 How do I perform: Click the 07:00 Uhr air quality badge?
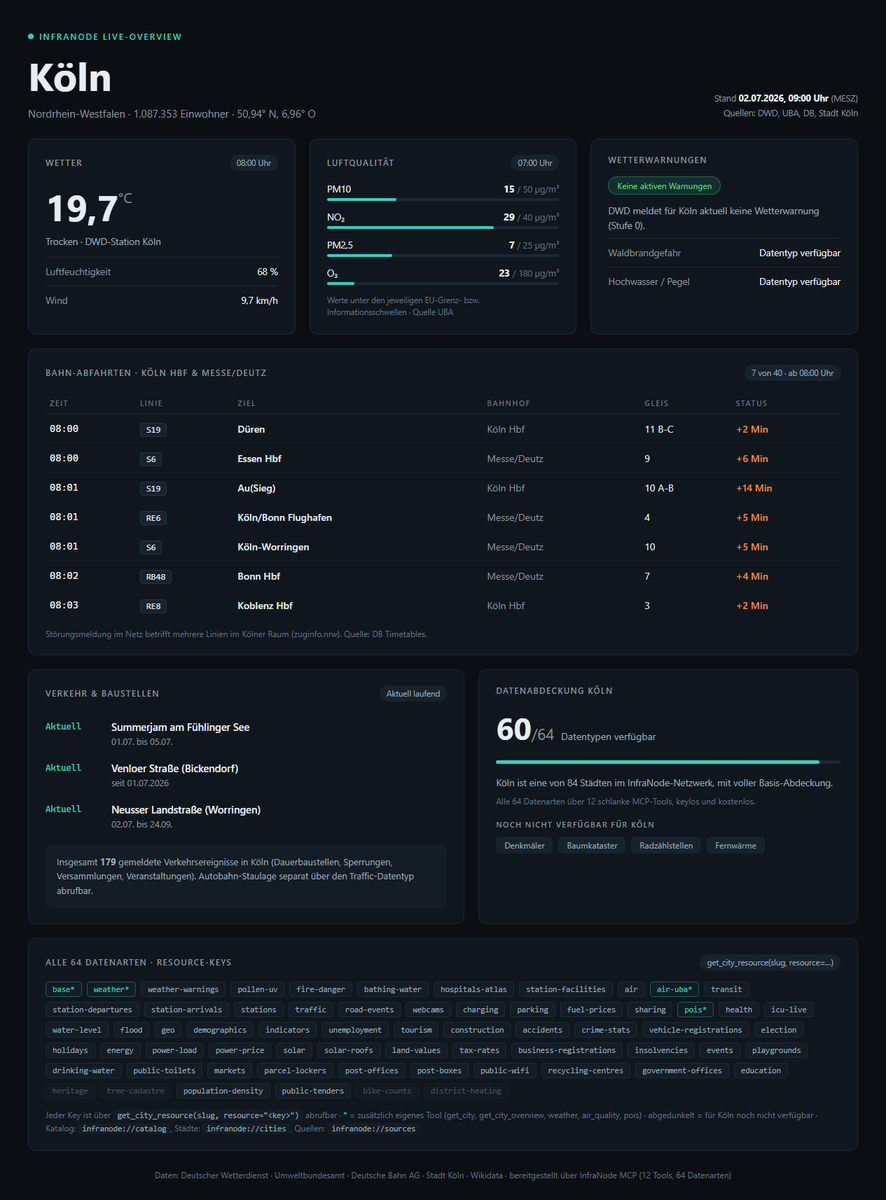[535, 162]
